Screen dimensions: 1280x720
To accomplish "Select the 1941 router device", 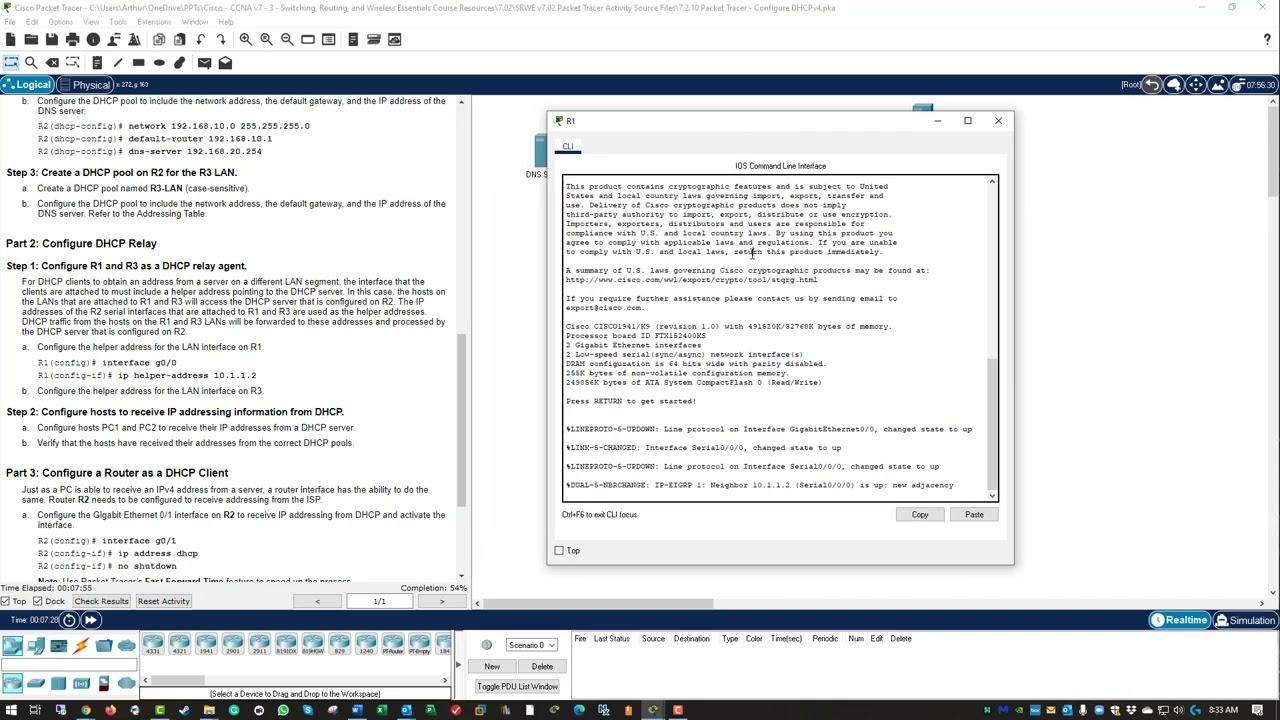I will click(206, 644).
